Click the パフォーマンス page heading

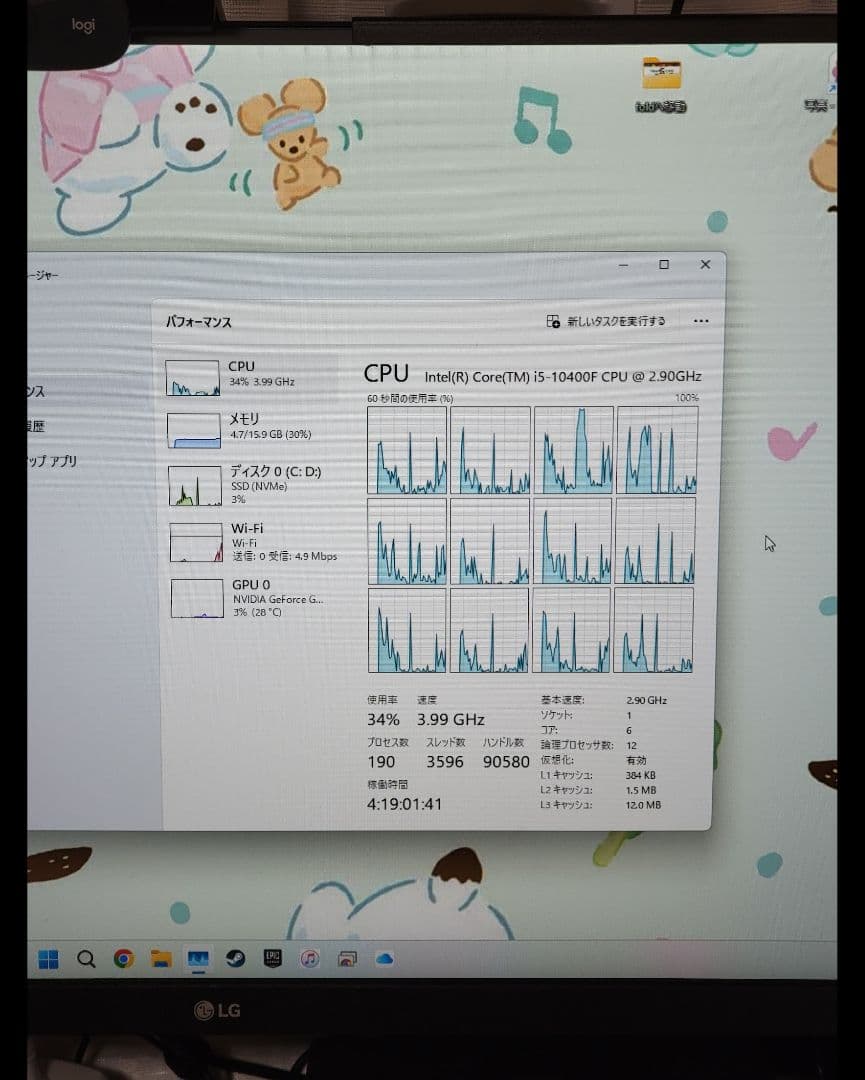pos(199,322)
